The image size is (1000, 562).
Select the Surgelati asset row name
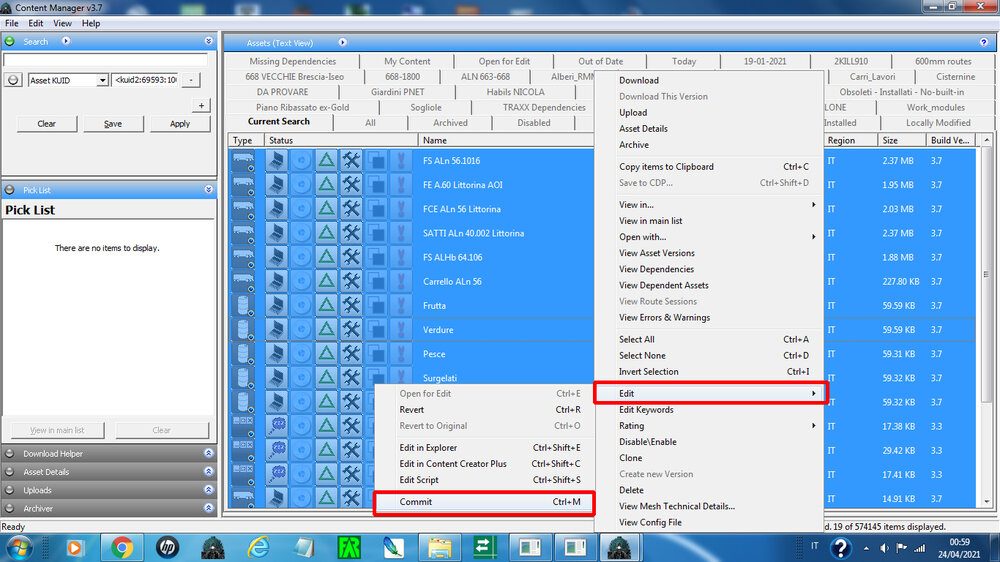pyautogui.click(x=440, y=378)
